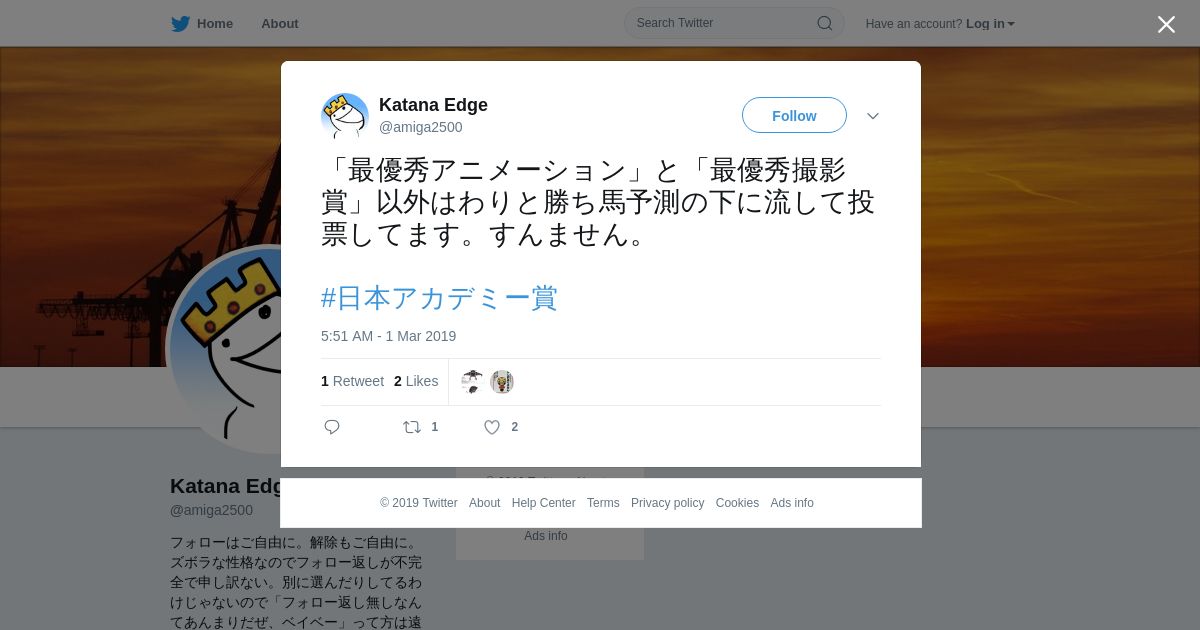Click the reply speech bubble icon

coord(332,427)
